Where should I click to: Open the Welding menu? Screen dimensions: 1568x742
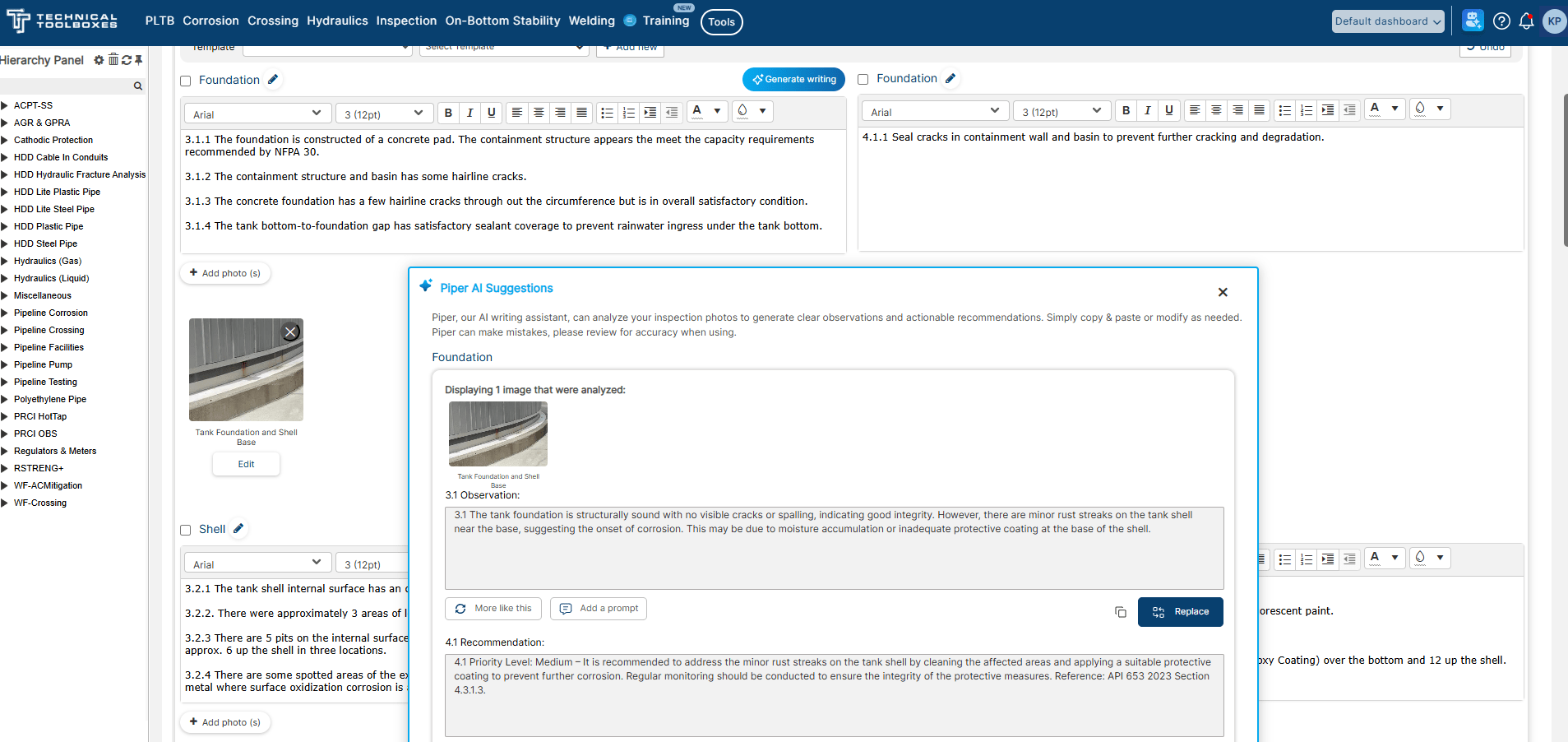pos(591,21)
